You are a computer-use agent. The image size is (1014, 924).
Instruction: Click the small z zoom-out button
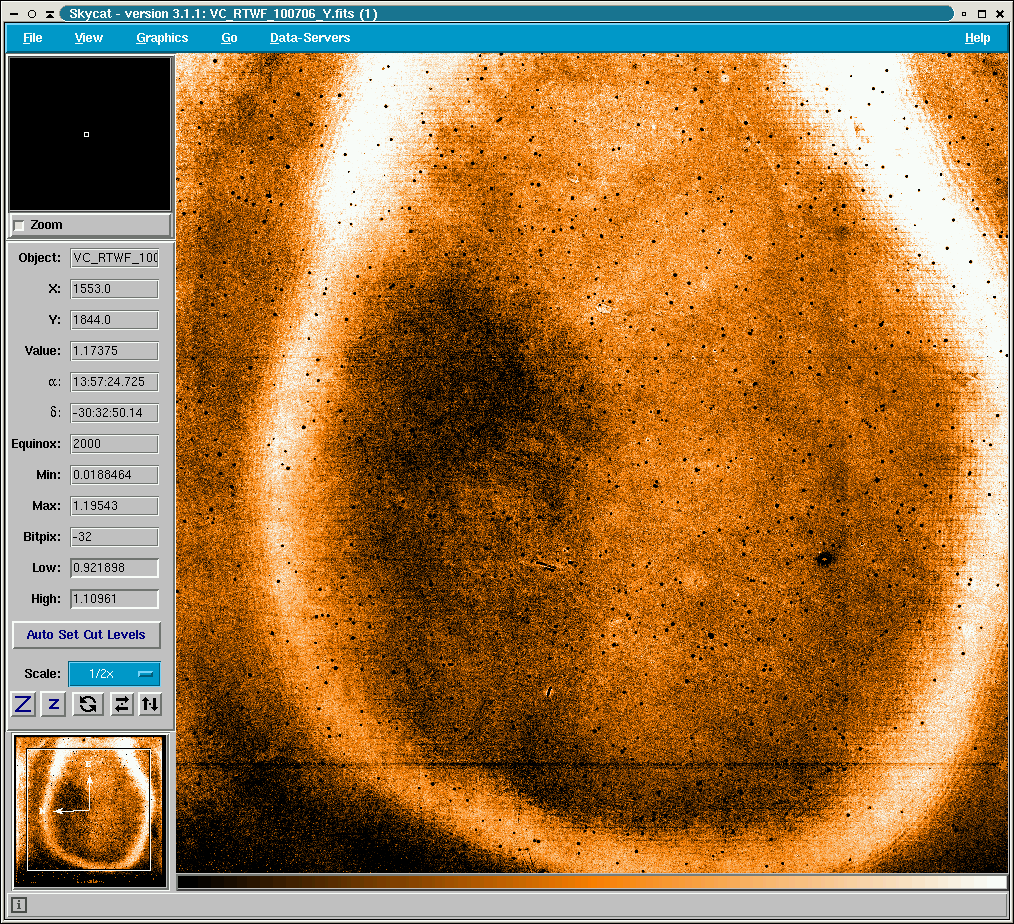[54, 704]
